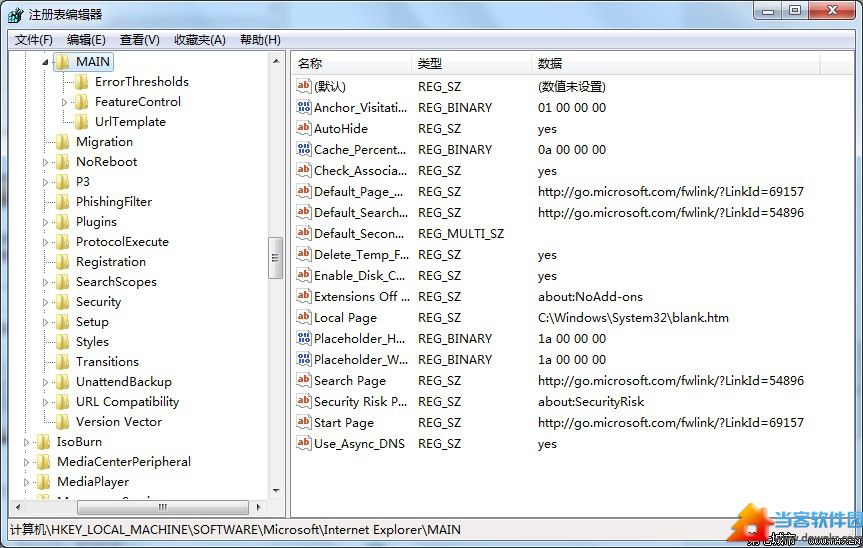This screenshot has height=548, width=863.
Task: Select the MediaCenterPeripheral key
Action: tap(124, 462)
